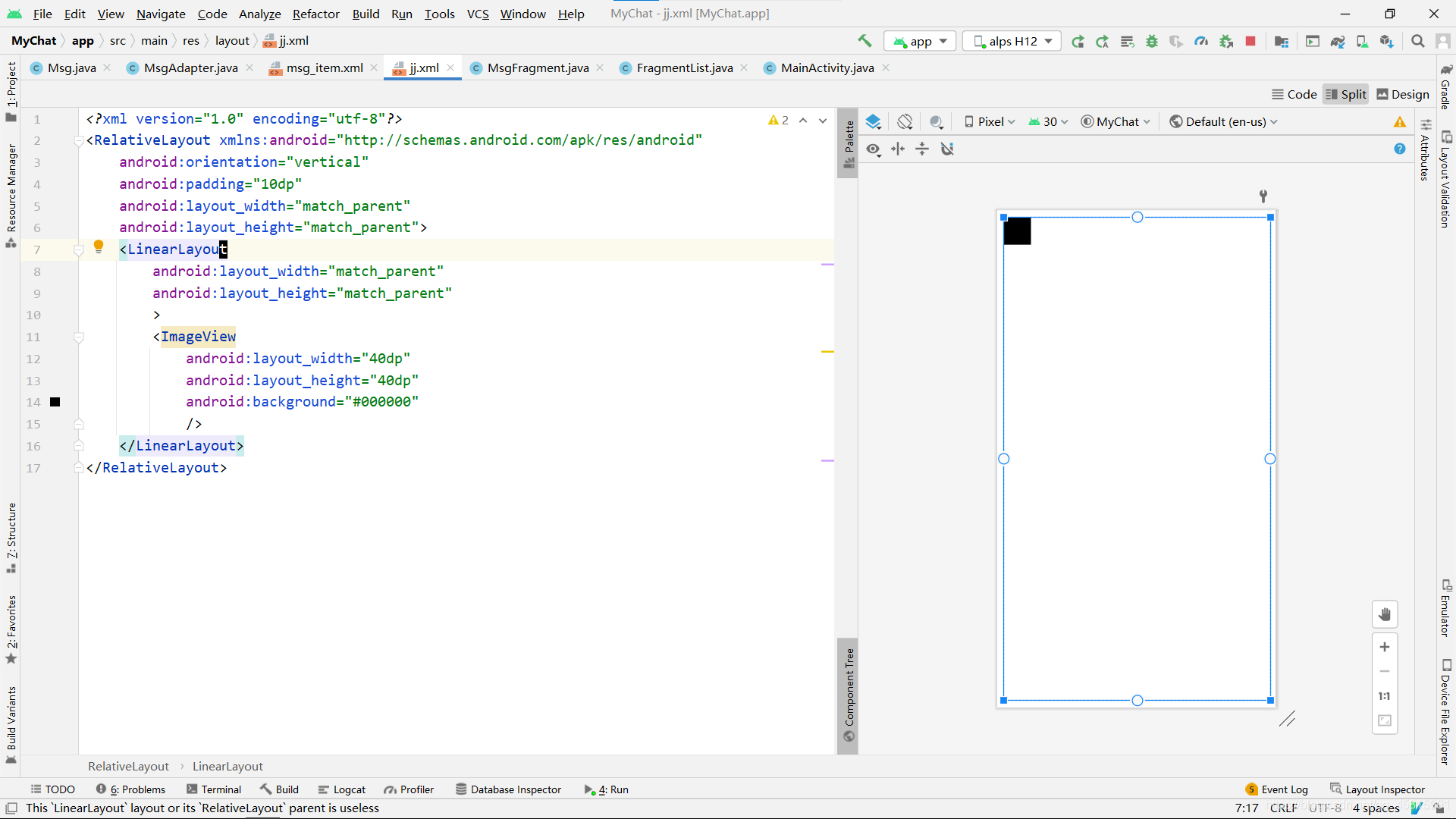This screenshot has width=1456, height=819.
Task: Open the Layout Inspector
Action: 1377,789
